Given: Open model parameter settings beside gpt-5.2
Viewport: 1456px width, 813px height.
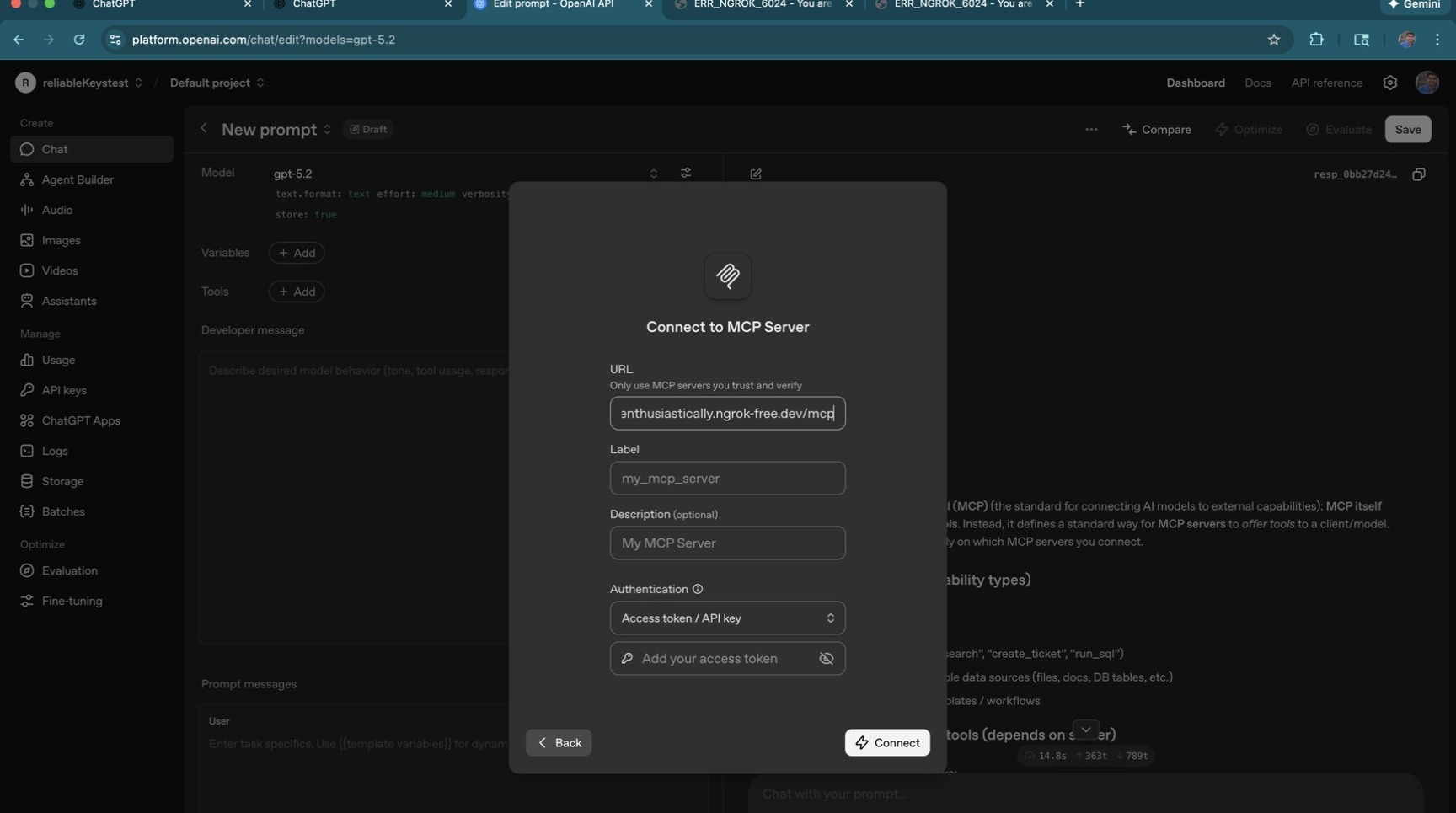Looking at the screenshot, I should click(686, 174).
